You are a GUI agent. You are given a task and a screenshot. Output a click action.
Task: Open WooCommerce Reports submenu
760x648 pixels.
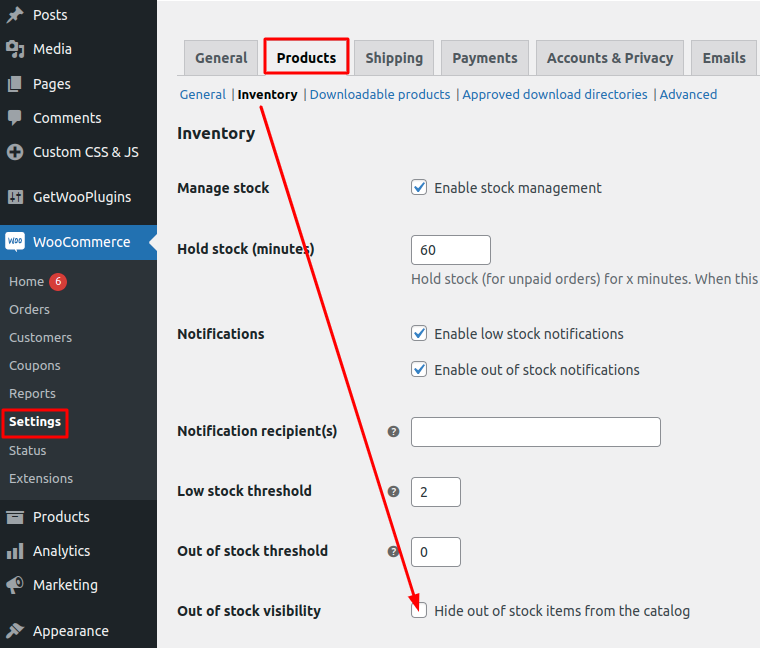[32, 394]
